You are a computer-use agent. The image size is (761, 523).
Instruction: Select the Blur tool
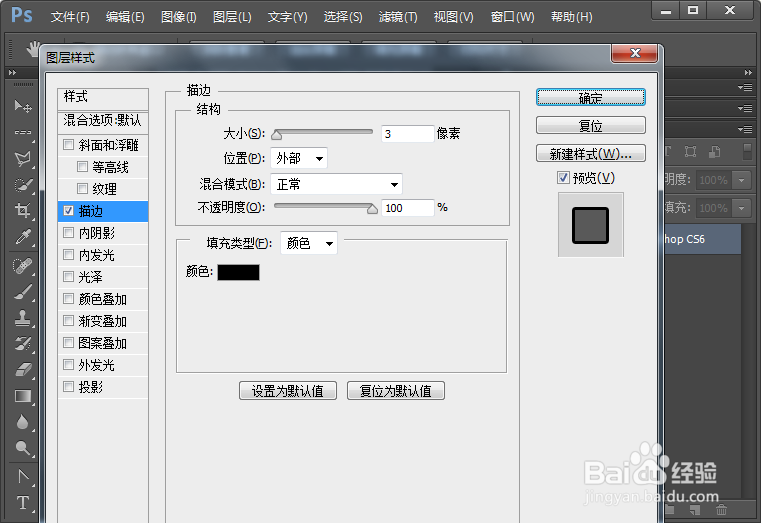coord(22,422)
